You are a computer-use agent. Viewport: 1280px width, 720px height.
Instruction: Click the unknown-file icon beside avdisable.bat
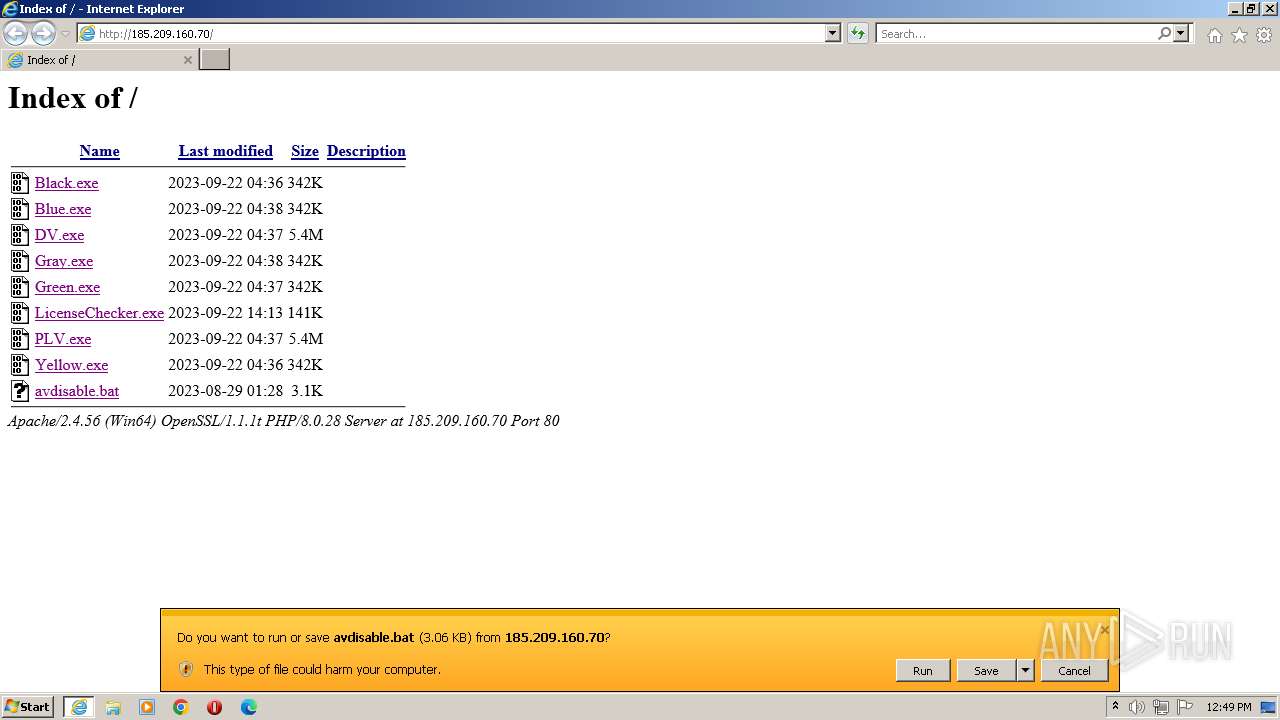pyautogui.click(x=20, y=390)
